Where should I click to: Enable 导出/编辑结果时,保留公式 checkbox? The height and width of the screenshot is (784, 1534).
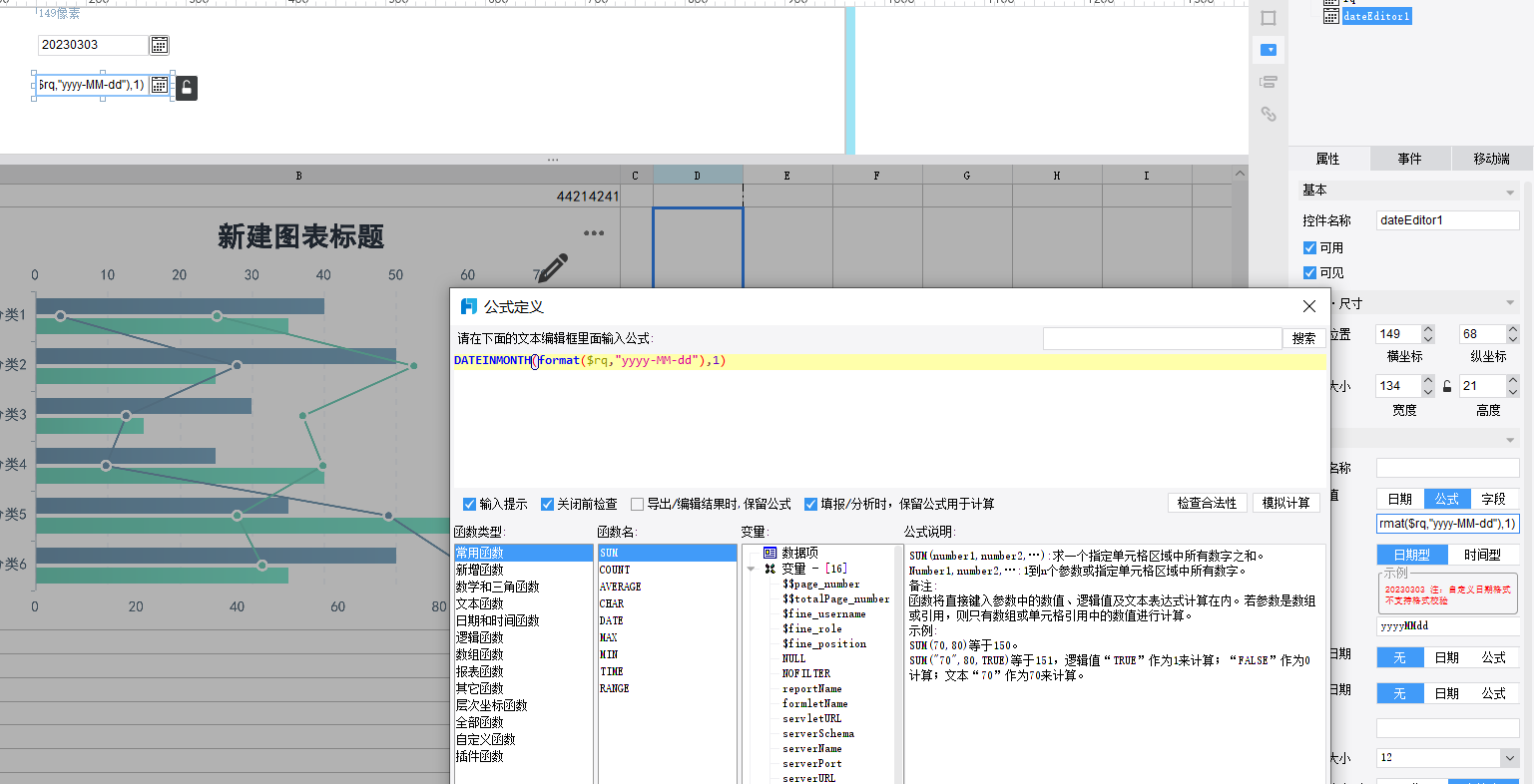pyautogui.click(x=637, y=505)
